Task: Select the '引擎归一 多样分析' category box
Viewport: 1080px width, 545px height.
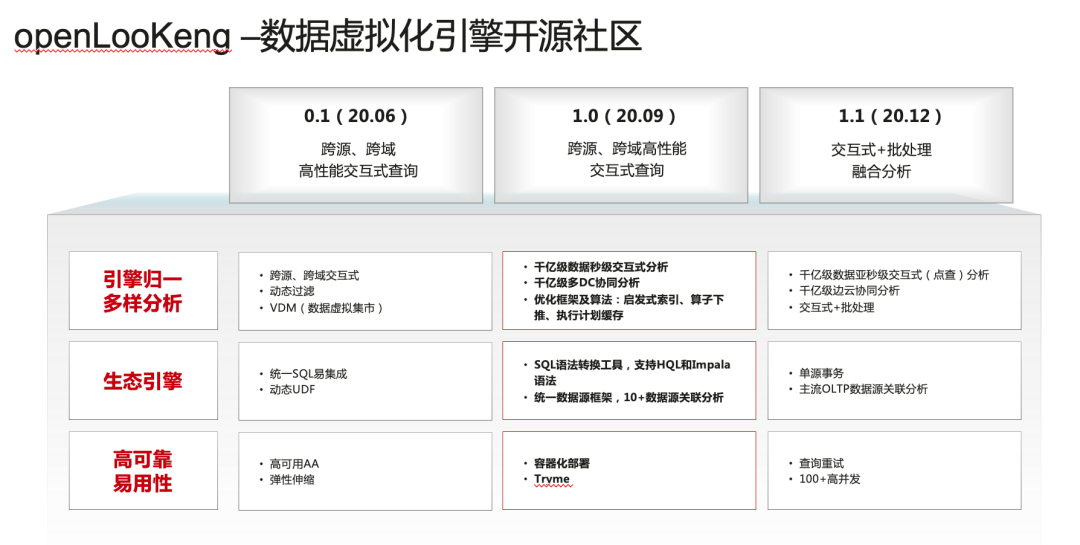Action: 143,290
